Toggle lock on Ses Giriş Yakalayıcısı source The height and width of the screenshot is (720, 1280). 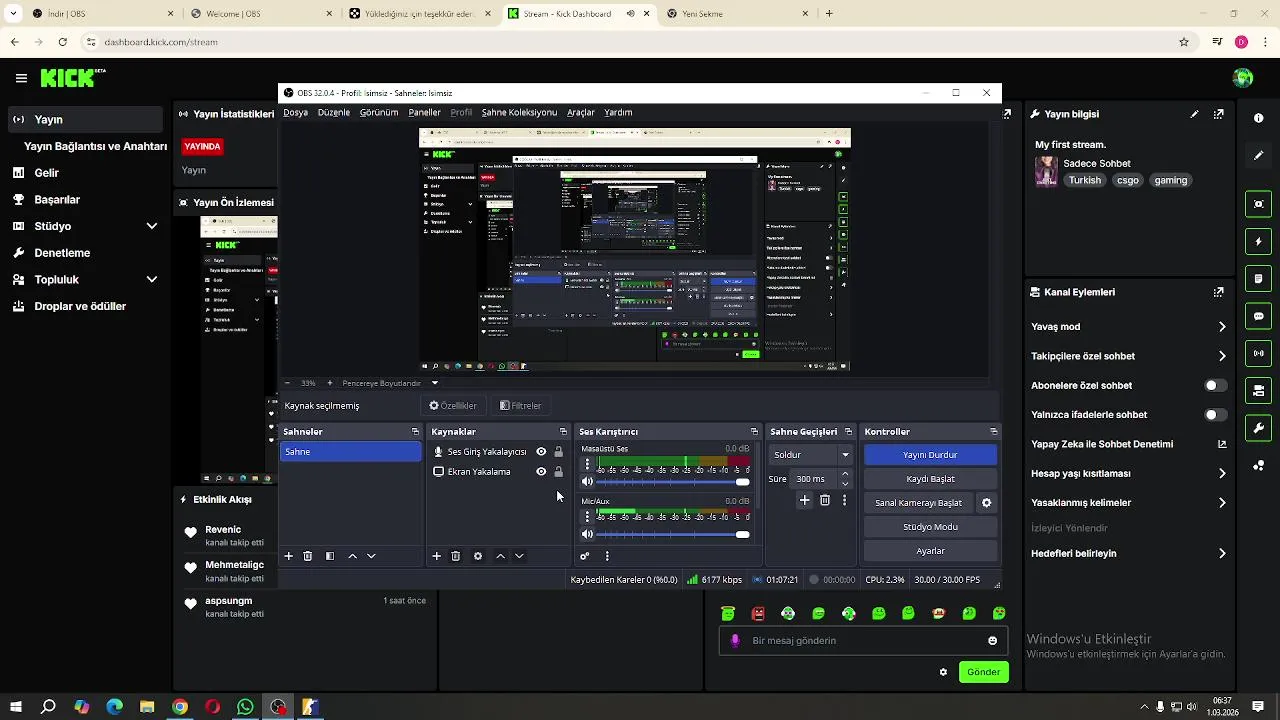[558, 452]
